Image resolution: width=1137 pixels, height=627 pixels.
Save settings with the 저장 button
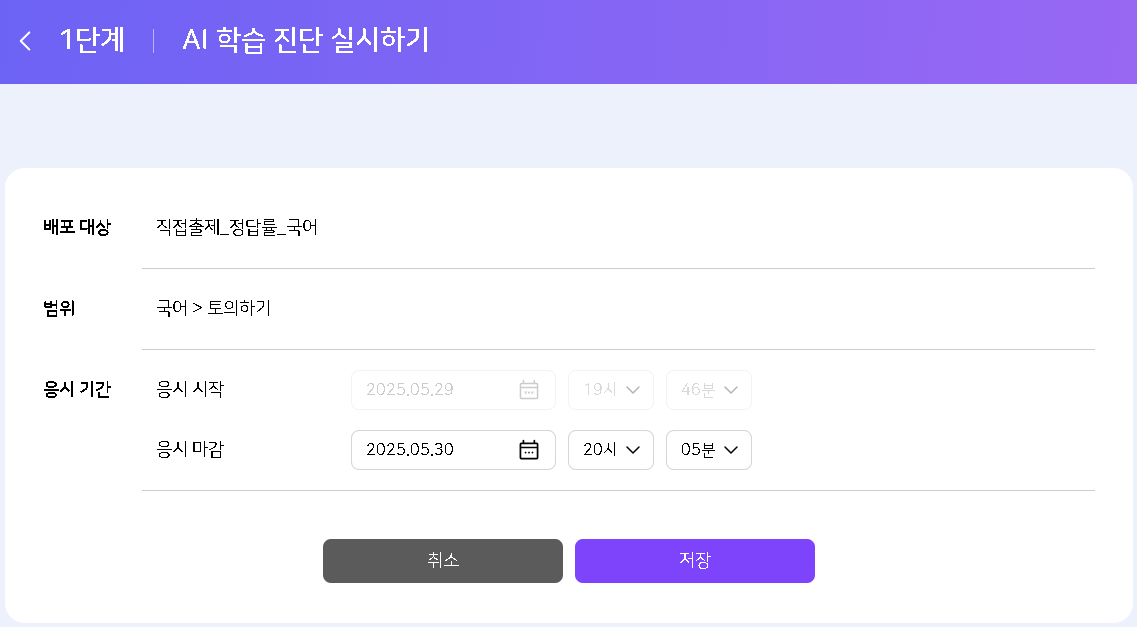coord(694,561)
